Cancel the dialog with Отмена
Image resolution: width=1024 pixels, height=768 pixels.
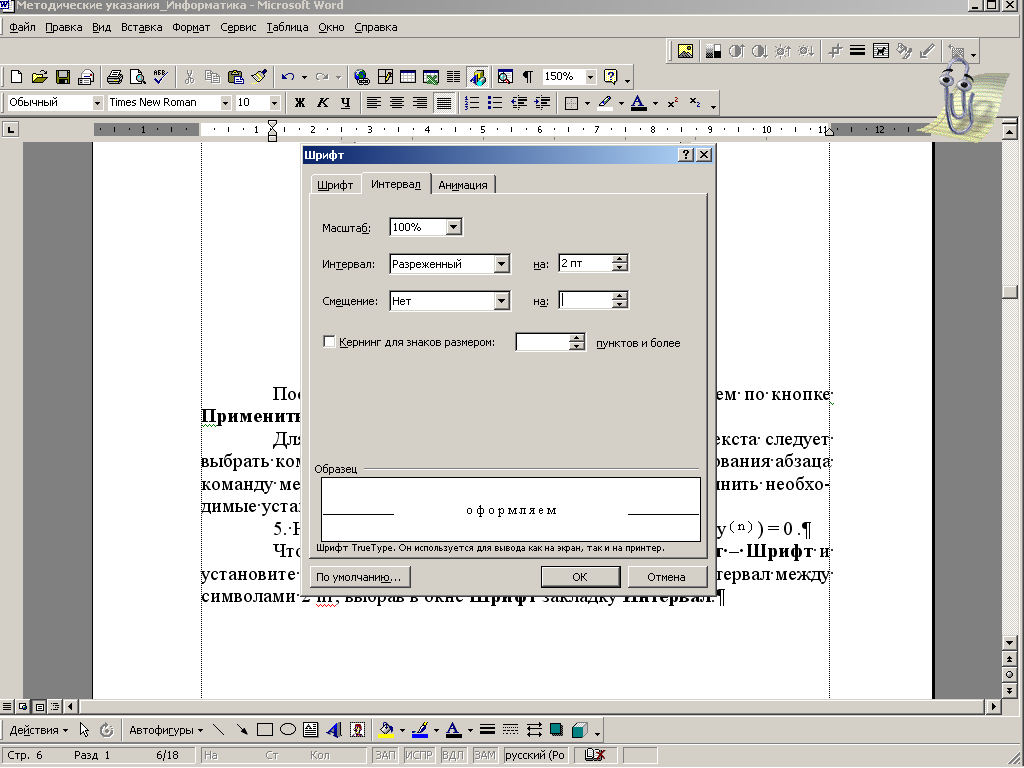667,577
